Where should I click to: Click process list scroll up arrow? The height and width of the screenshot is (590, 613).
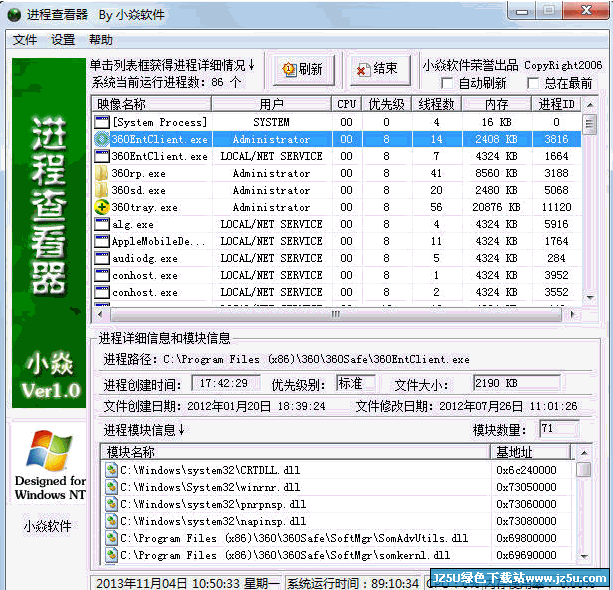590,104
